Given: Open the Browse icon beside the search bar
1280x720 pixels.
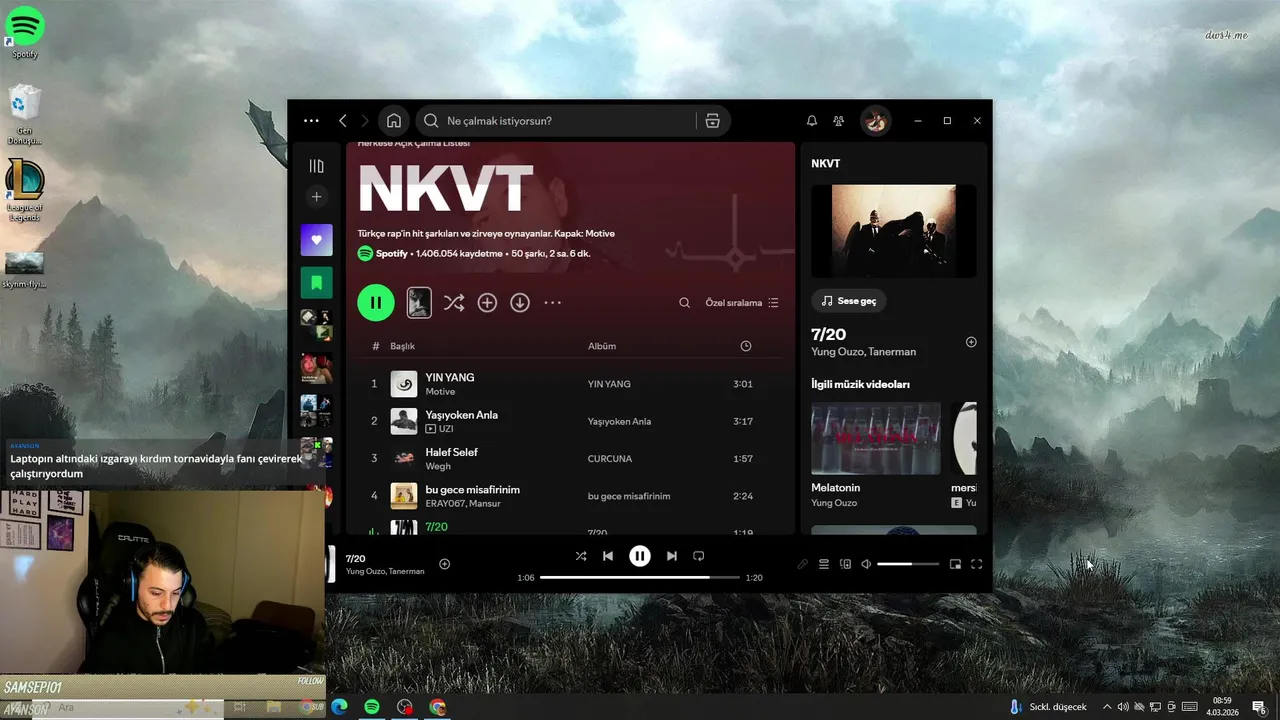Looking at the screenshot, I should (712, 121).
